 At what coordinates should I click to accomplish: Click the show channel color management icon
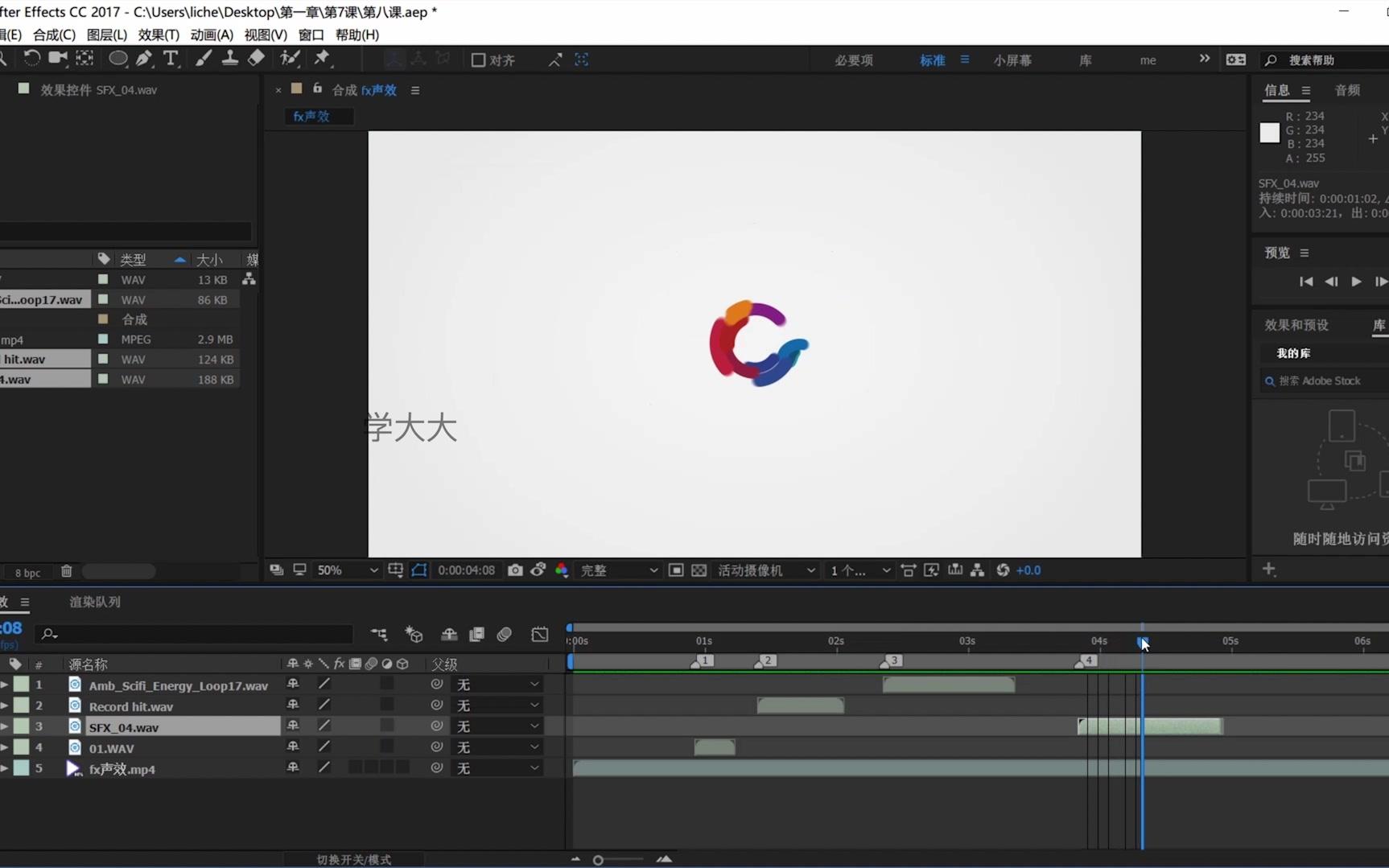[x=562, y=570]
